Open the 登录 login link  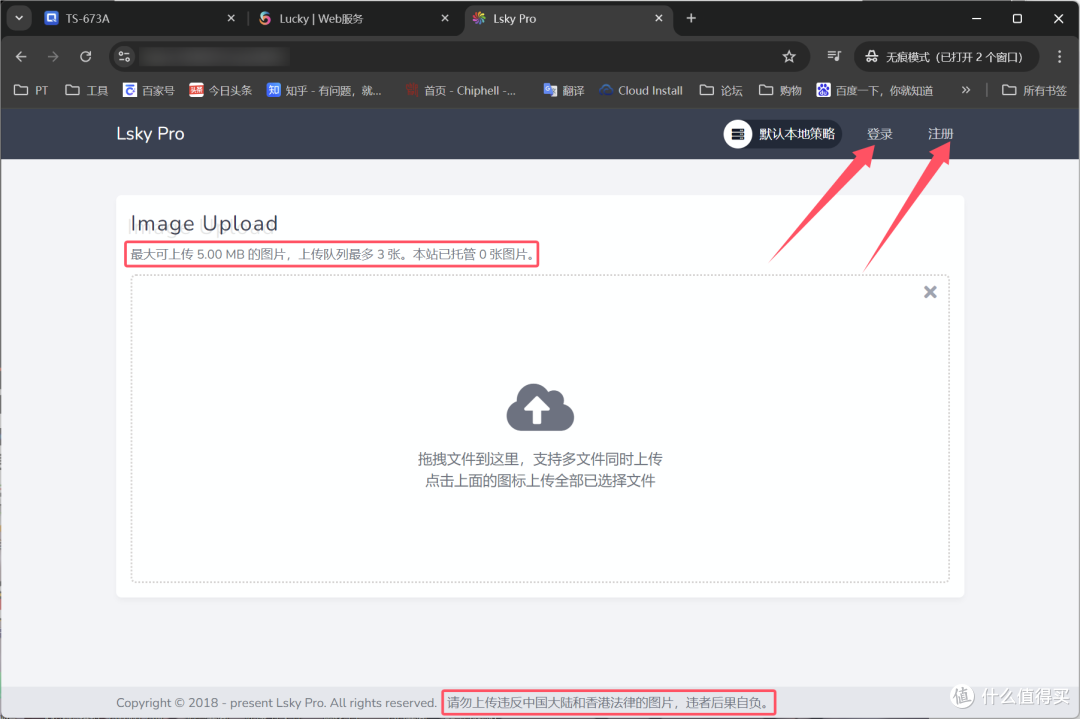(x=880, y=134)
